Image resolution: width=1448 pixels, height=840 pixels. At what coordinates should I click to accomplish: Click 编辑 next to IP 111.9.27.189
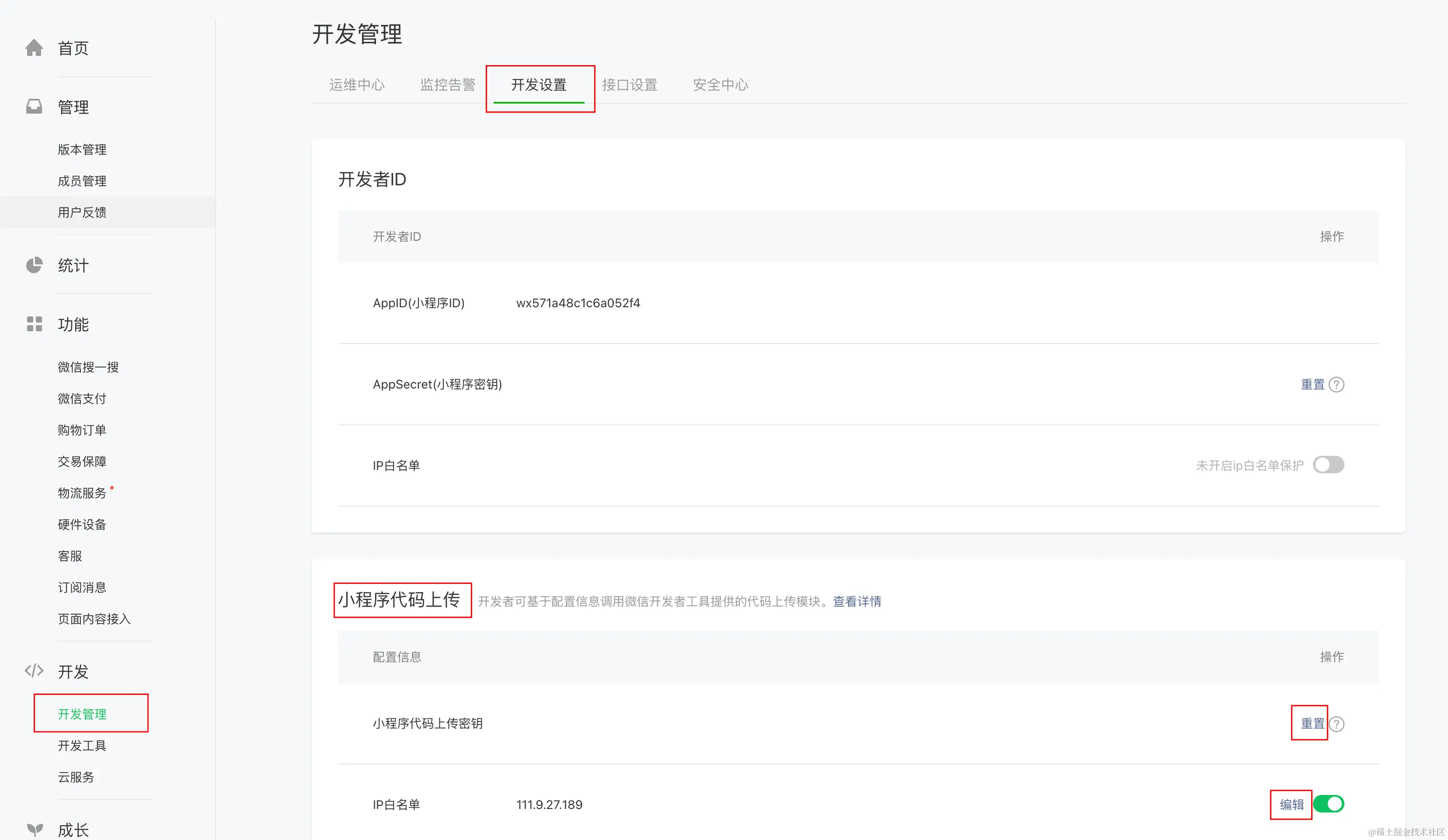[1292, 805]
